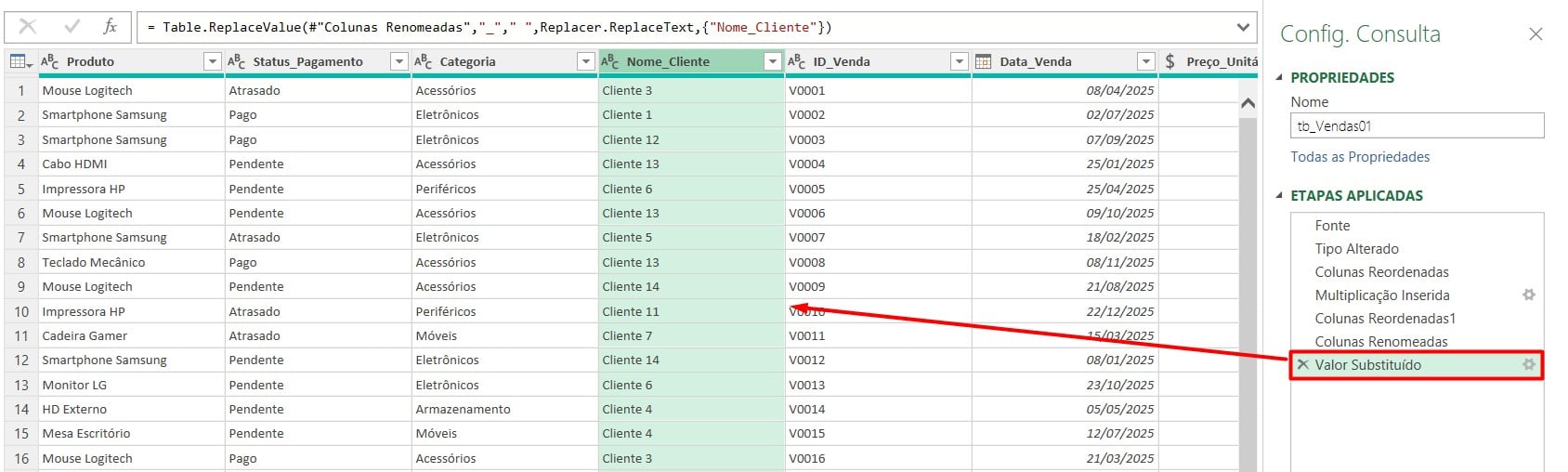The height and width of the screenshot is (472, 1568).
Task: Open settings gear for Valor Substituído step
Action: point(1528,365)
